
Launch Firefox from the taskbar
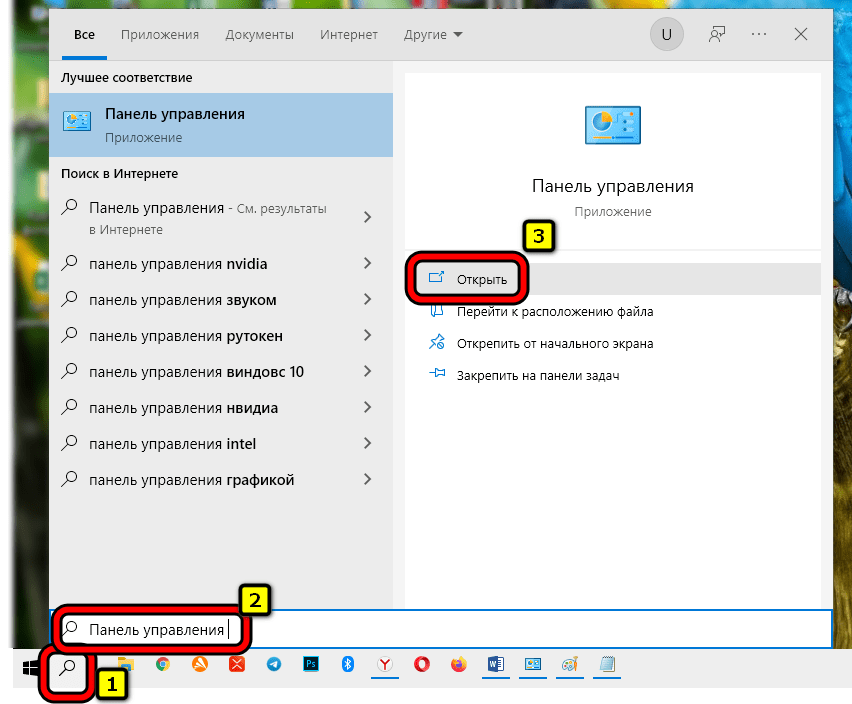(x=459, y=664)
